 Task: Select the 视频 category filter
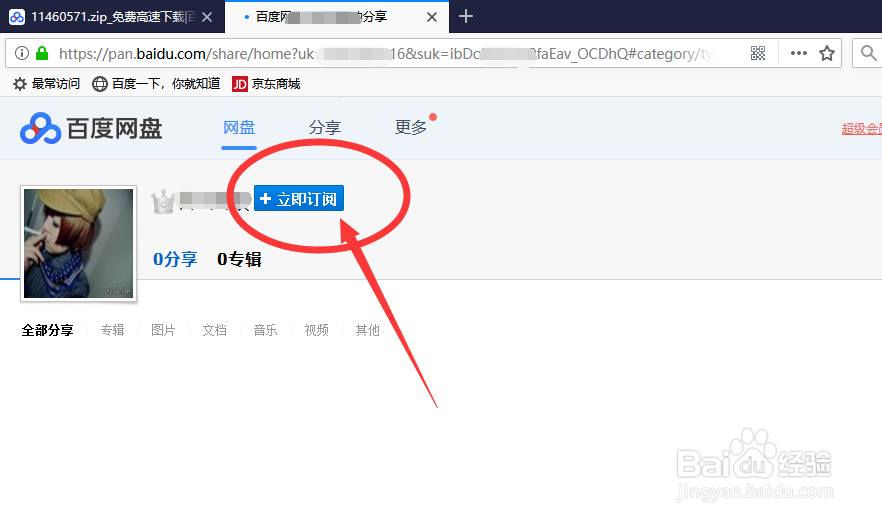tap(317, 330)
